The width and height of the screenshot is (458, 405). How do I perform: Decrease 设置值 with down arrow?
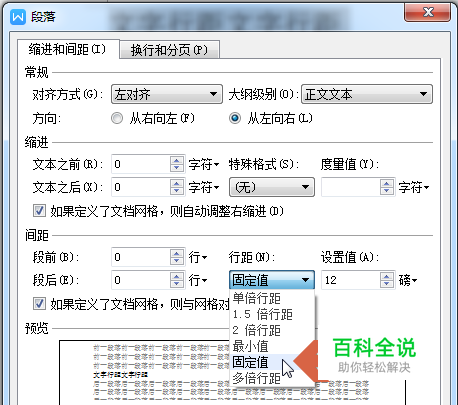click(x=387, y=284)
